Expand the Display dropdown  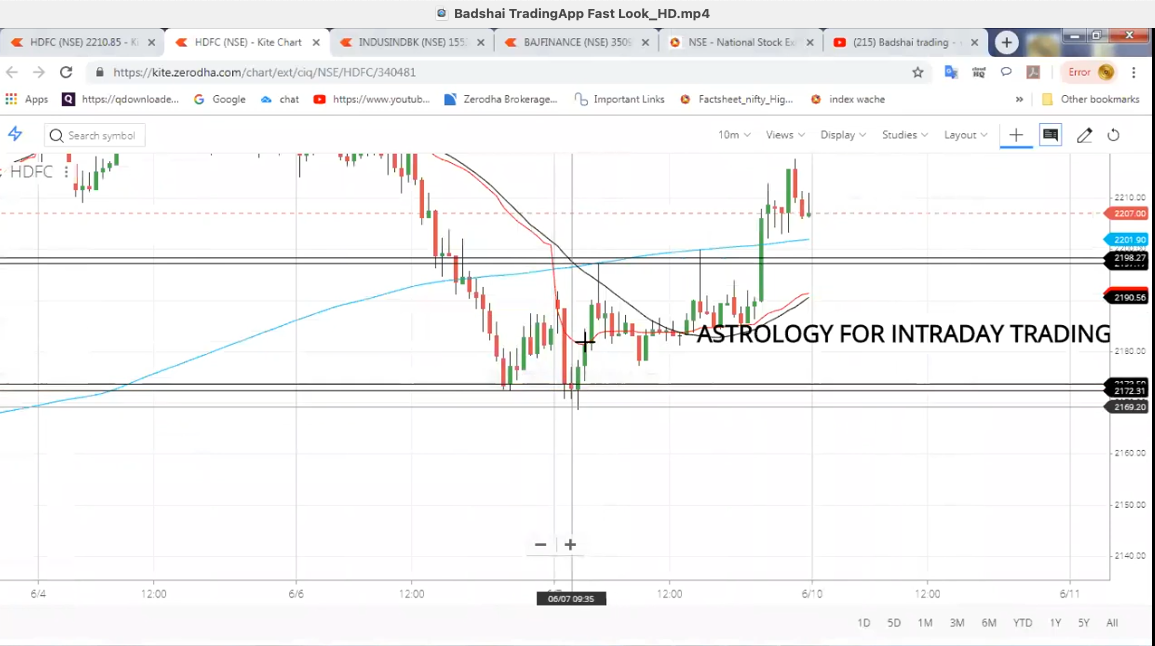tap(843, 135)
